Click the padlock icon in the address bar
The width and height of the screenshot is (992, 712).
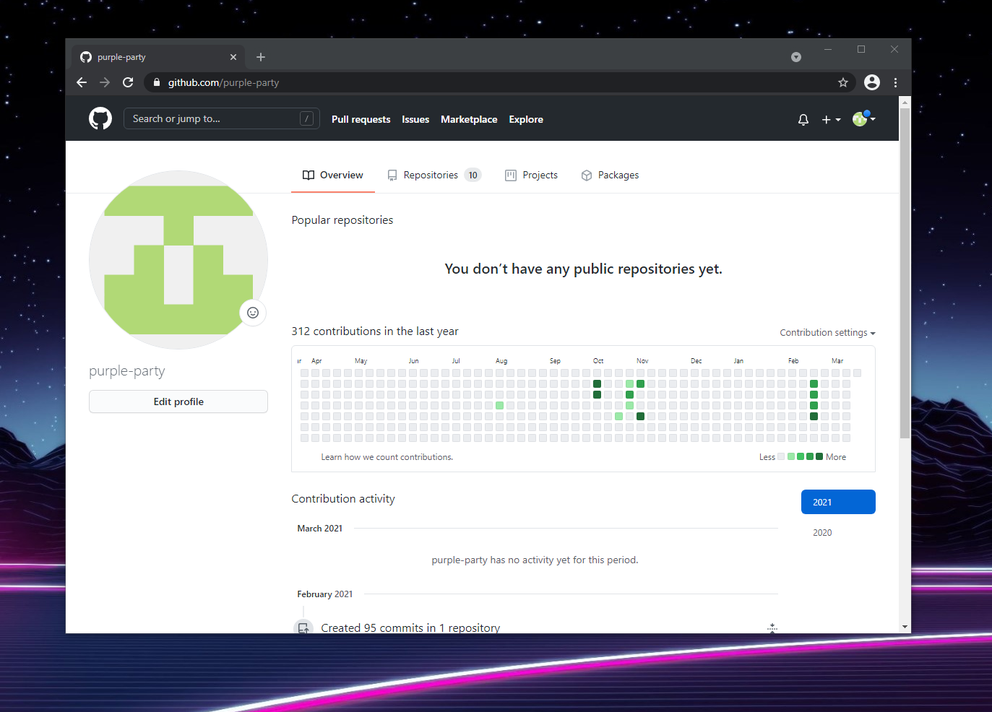156,82
